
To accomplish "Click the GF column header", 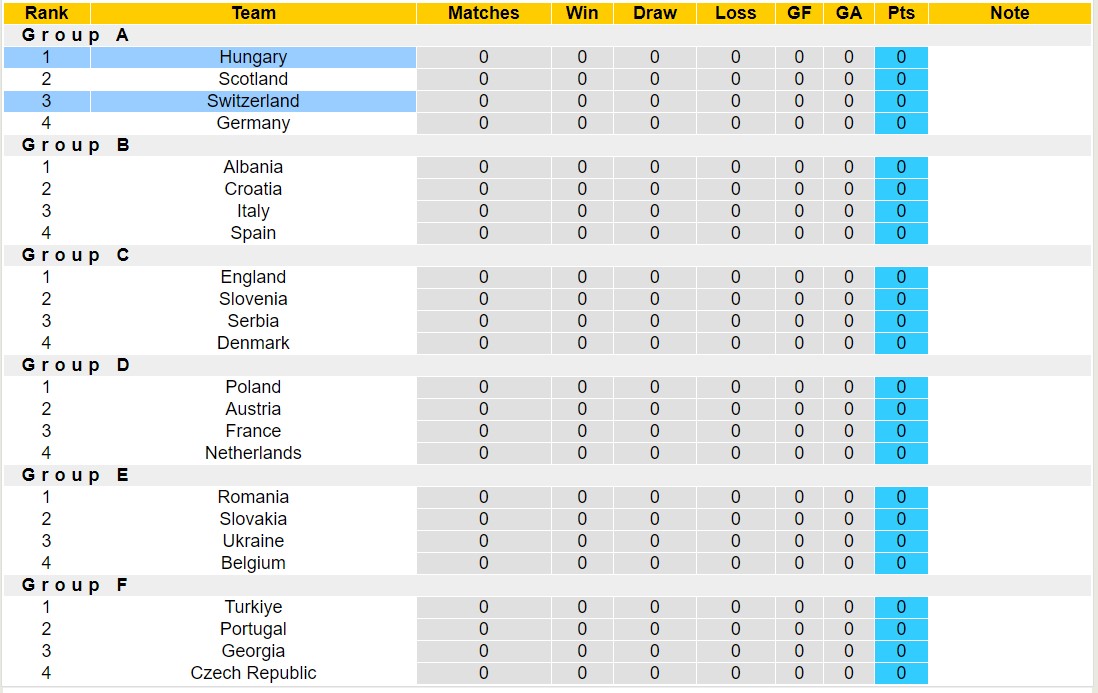I will pyautogui.click(x=799, y=13).
